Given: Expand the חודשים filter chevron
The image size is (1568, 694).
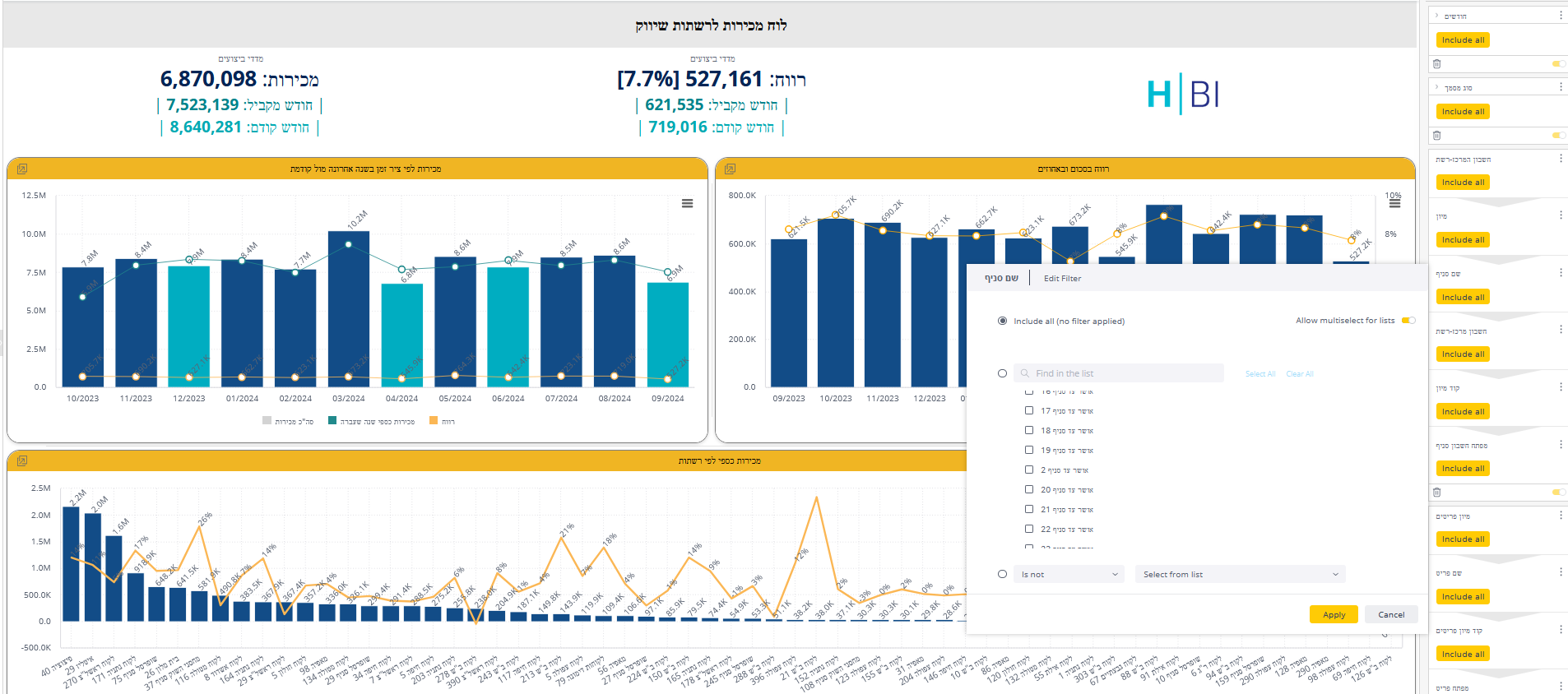Looking at the screenshot, I should pos(1437,16).
